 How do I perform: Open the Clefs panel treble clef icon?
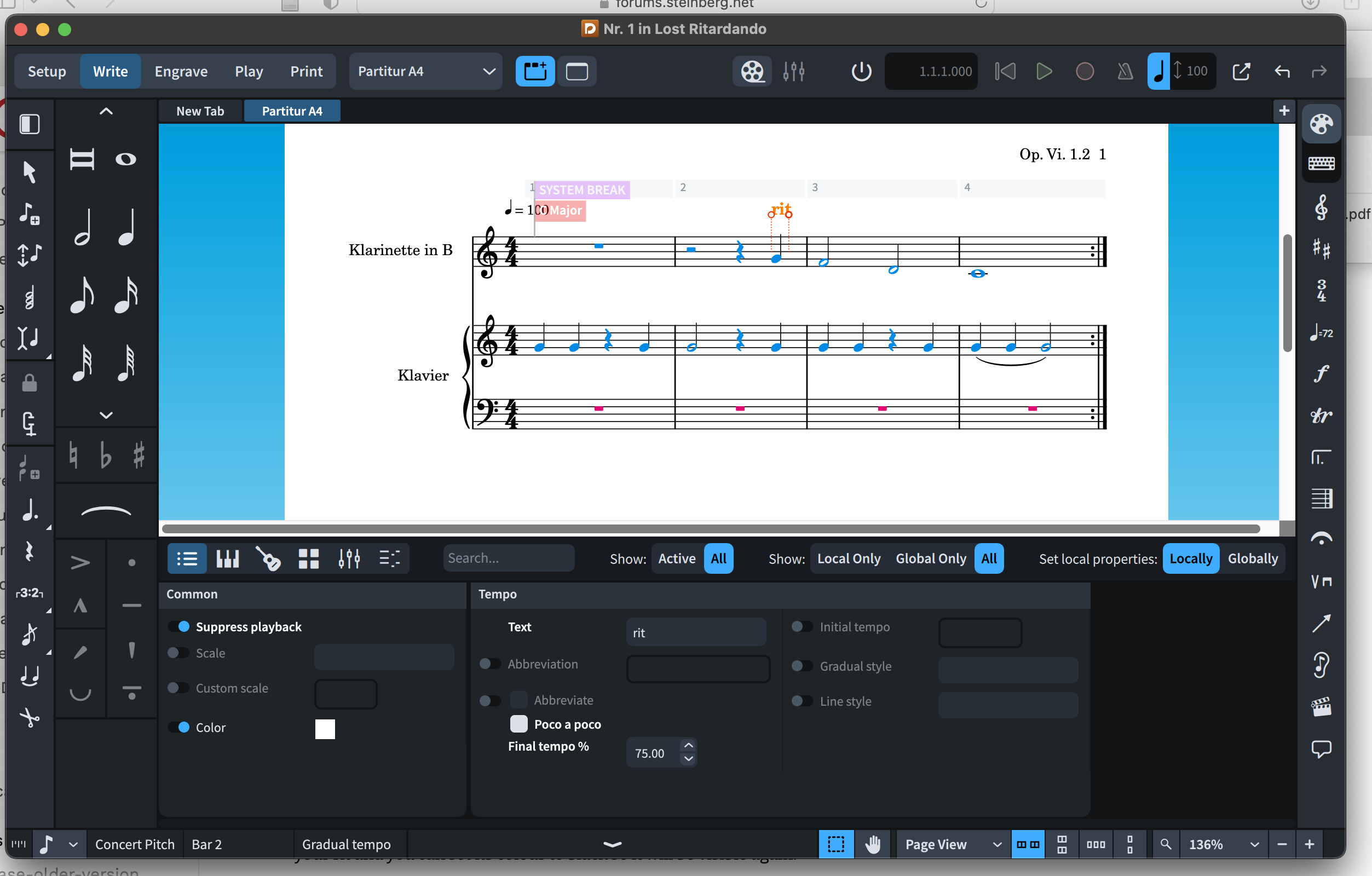pos(1321,207)
